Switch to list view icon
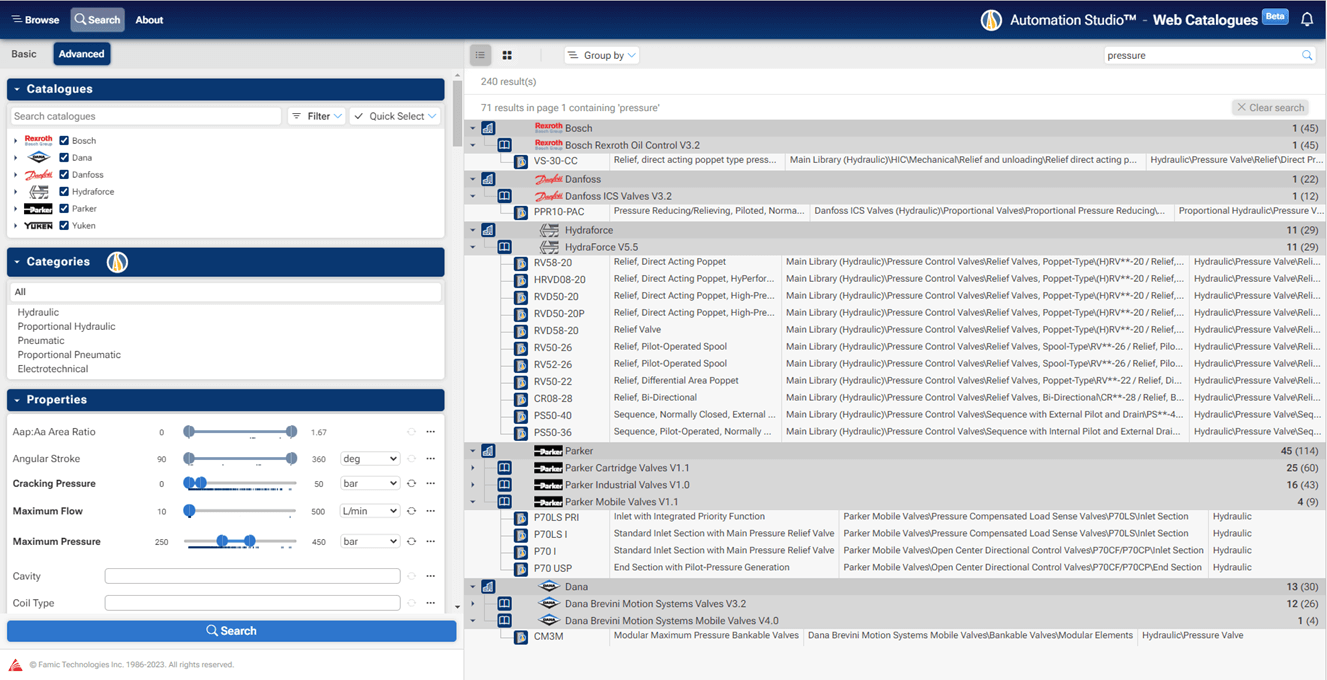The height and width of the screenshot is (680, 1327). [480, 55]
